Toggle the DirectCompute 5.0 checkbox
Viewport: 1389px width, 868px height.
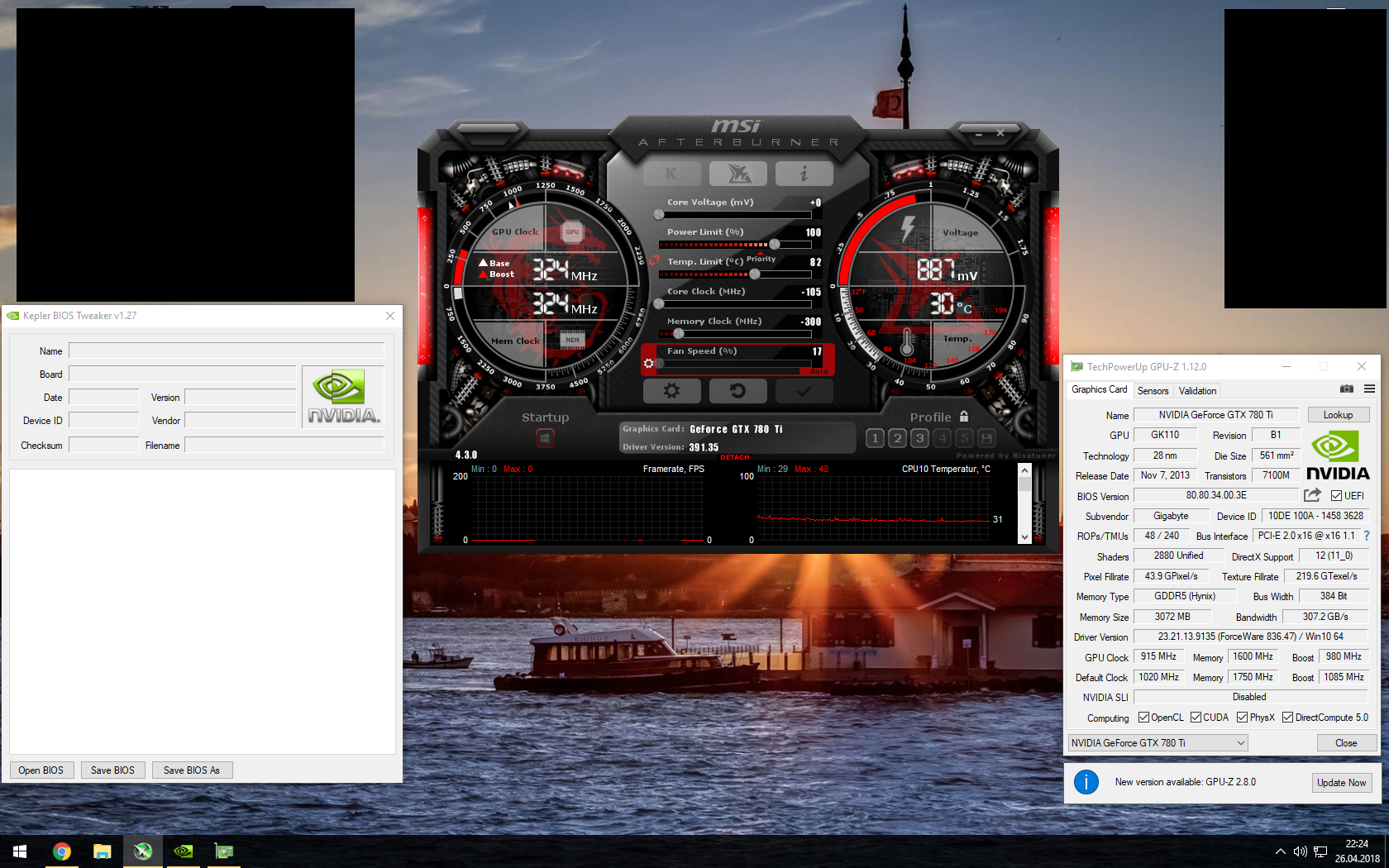pos(1287,718)
